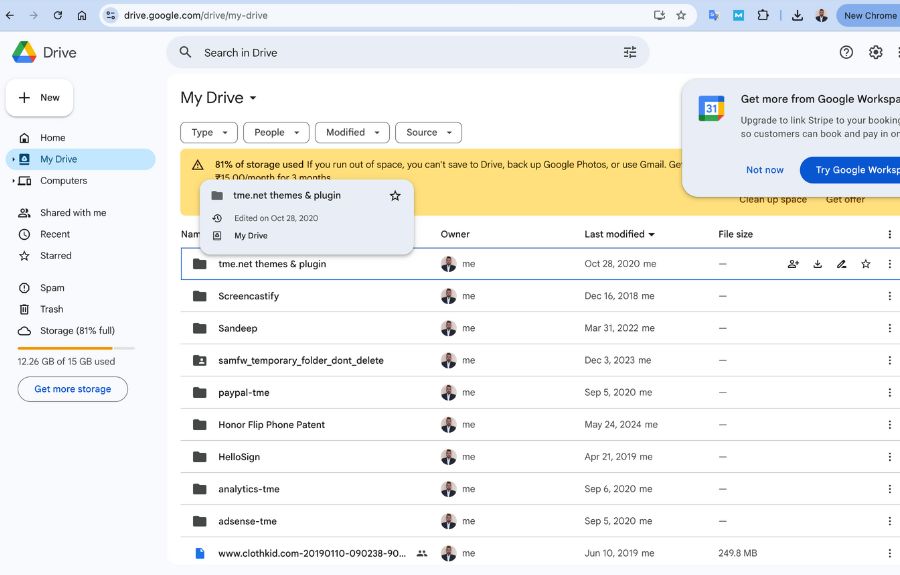
Task: Open more actions for tme.net themes & plugin
Action: (x=890, y=264)
